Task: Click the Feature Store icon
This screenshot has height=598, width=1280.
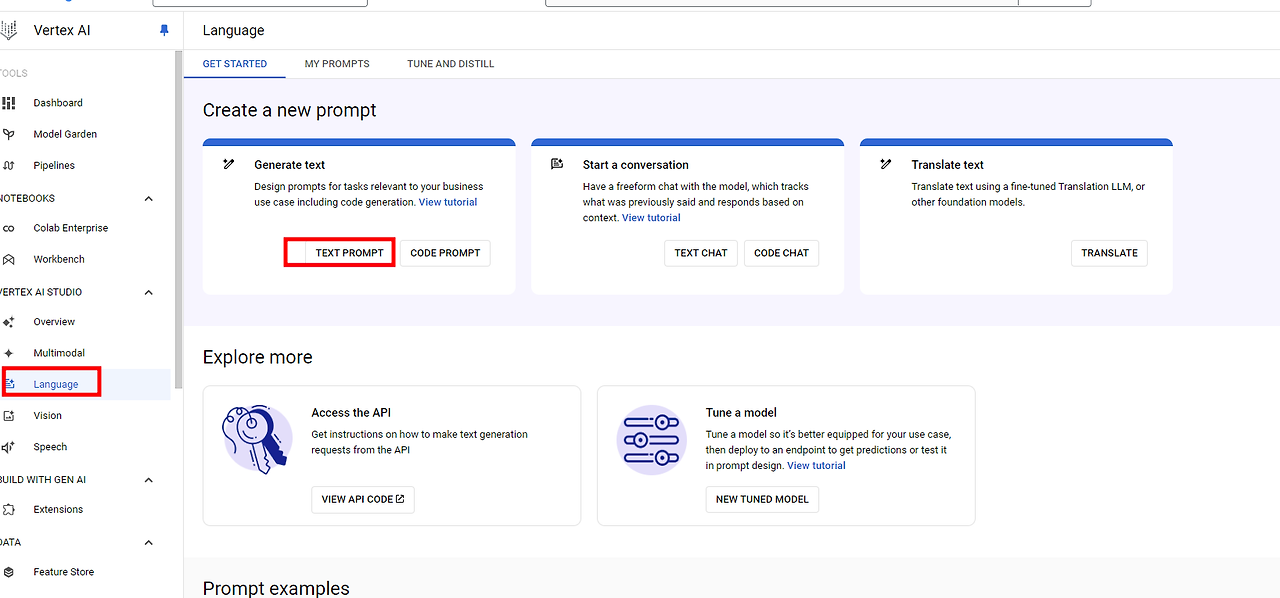Action: pos(9,572)
